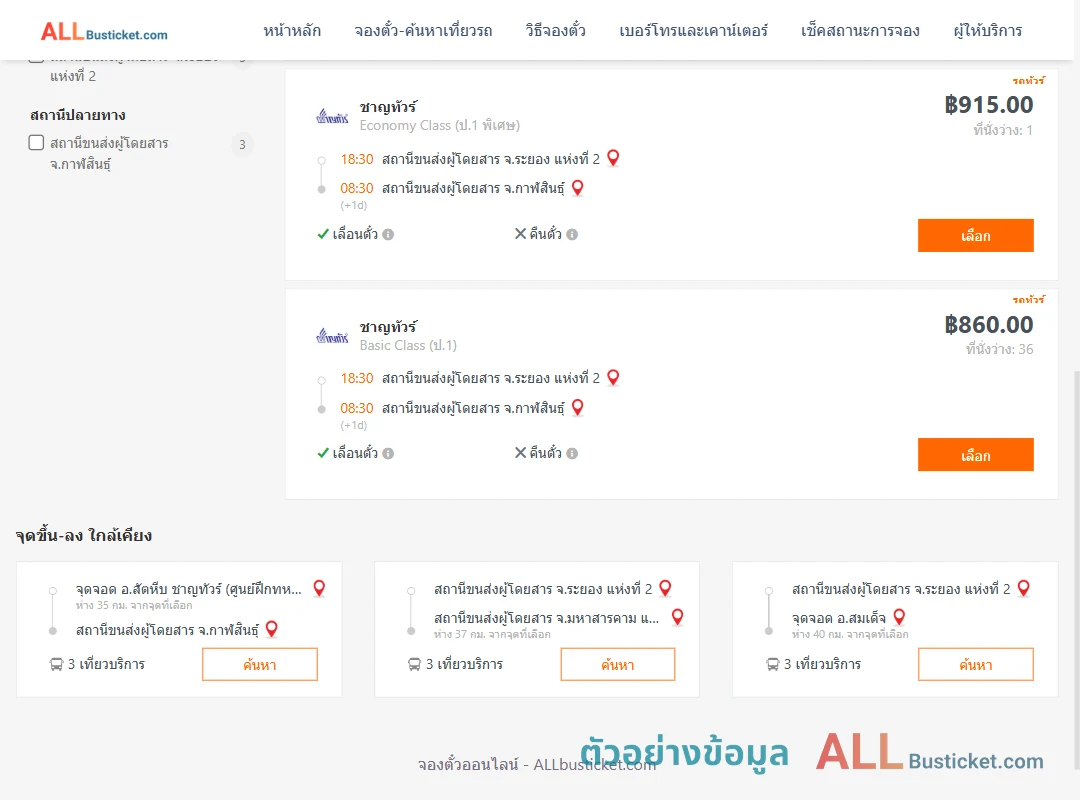Click map pin for กาฬสินธุ์ station in Basic Class trip
This screenshot has width=1080, height=800.
pyautogui.click(x=578, y=407)
